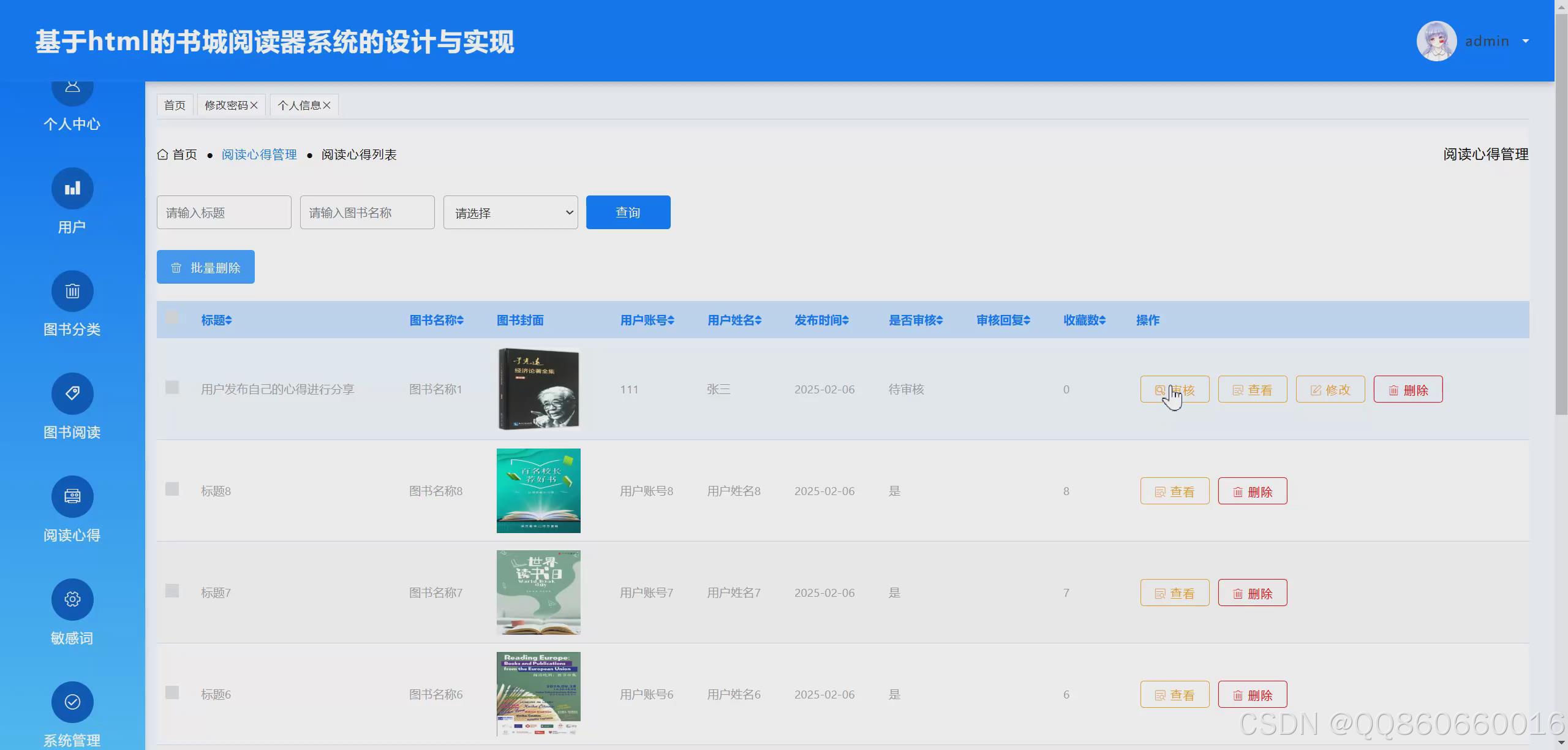This screenshot has width=1568, height=750.
Task: Expand the admin account dropdown arrow
Action: click(1526, 42)
